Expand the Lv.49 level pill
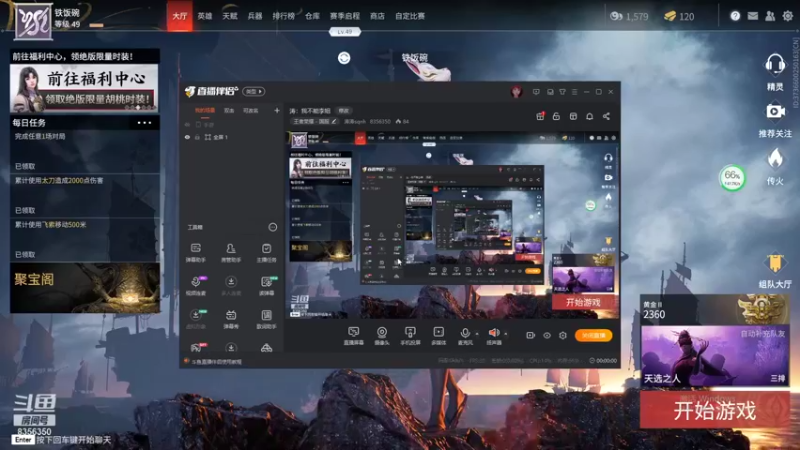 344,32
